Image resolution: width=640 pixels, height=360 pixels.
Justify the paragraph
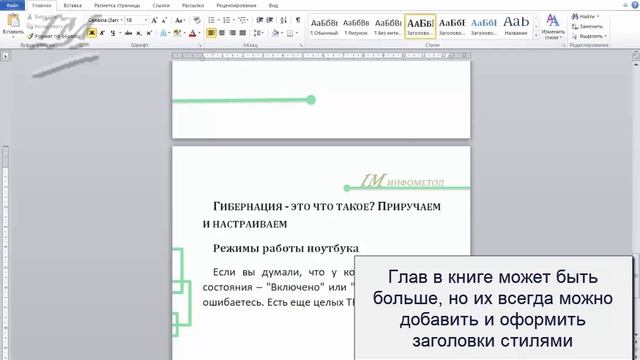[x=242, y=33]
